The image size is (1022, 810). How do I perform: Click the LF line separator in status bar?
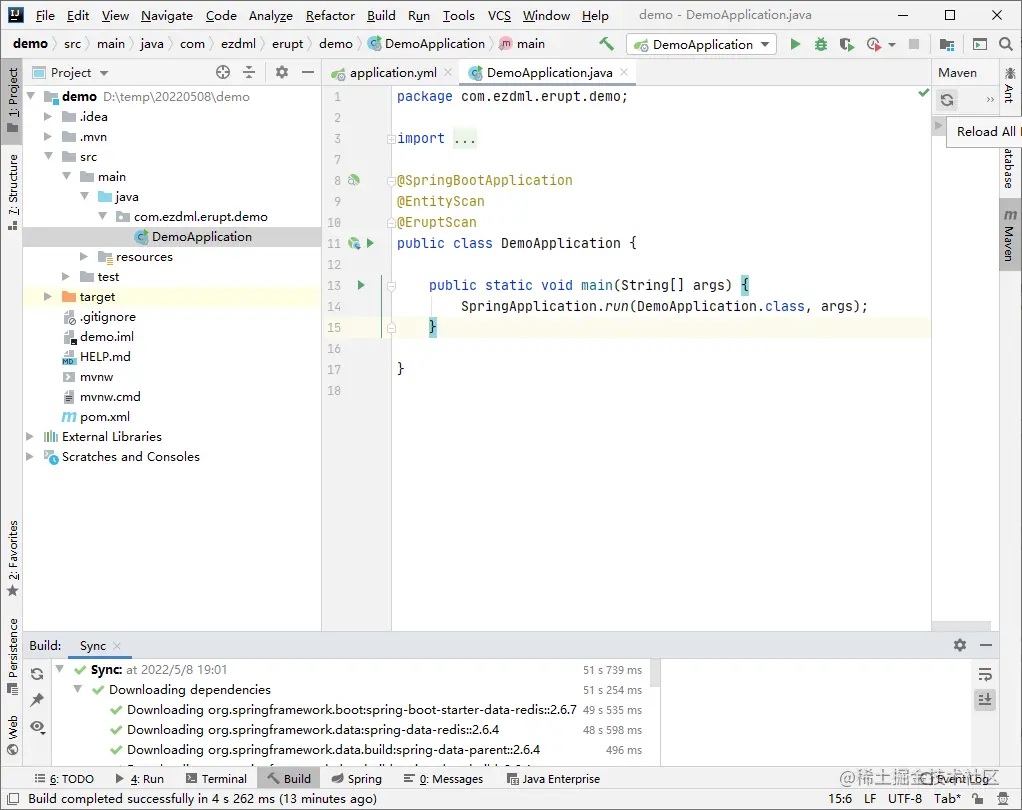870,798
